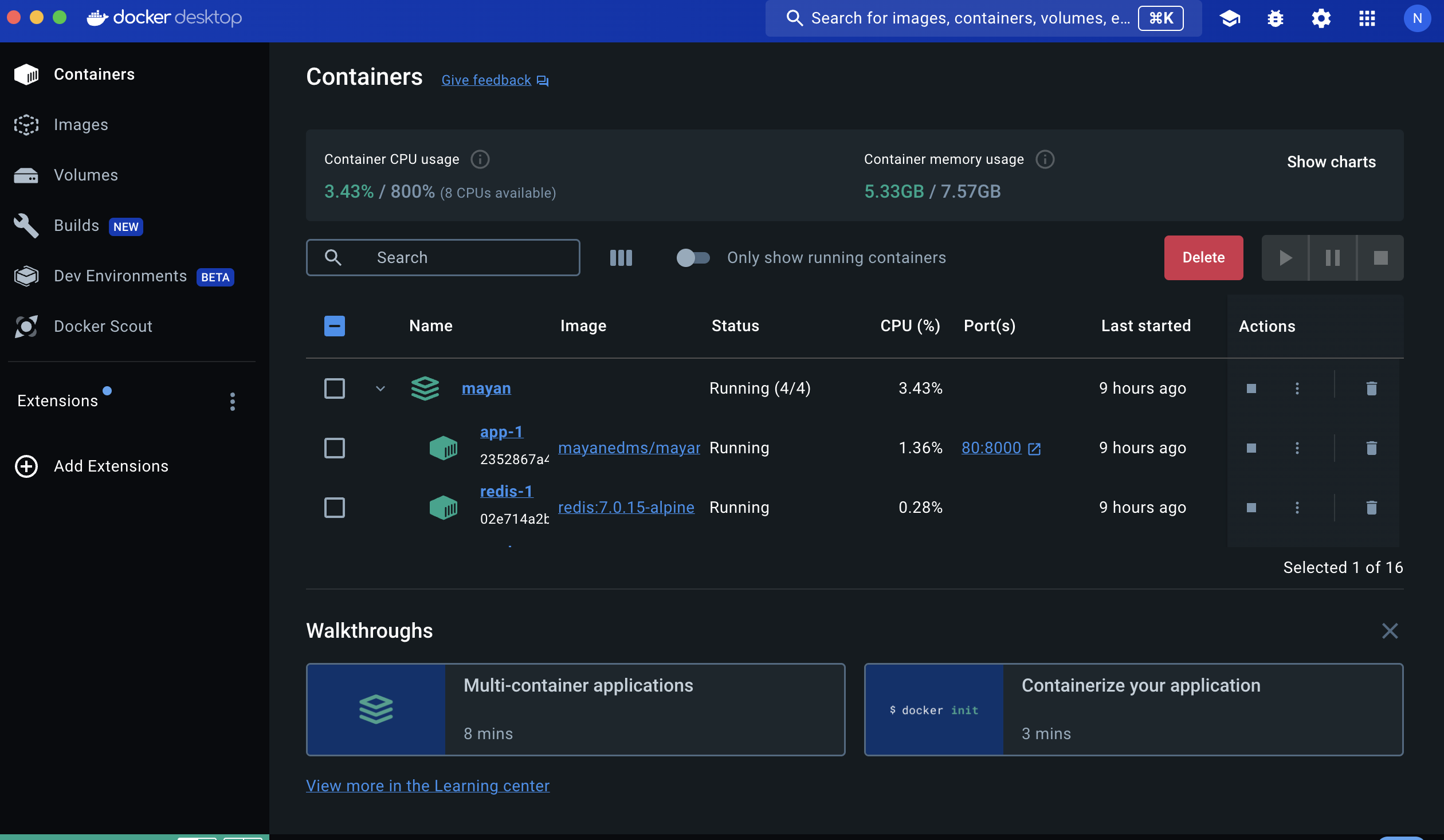Open the redis-1 container link
The width and height of the screenshot is (1444, 840).
pos(506,492)
